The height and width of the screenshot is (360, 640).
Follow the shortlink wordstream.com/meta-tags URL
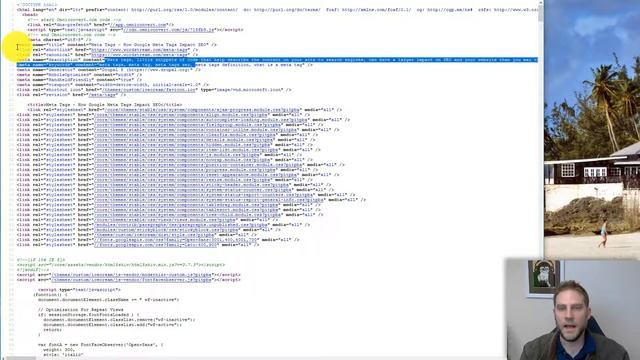click(x=140, y=49)
